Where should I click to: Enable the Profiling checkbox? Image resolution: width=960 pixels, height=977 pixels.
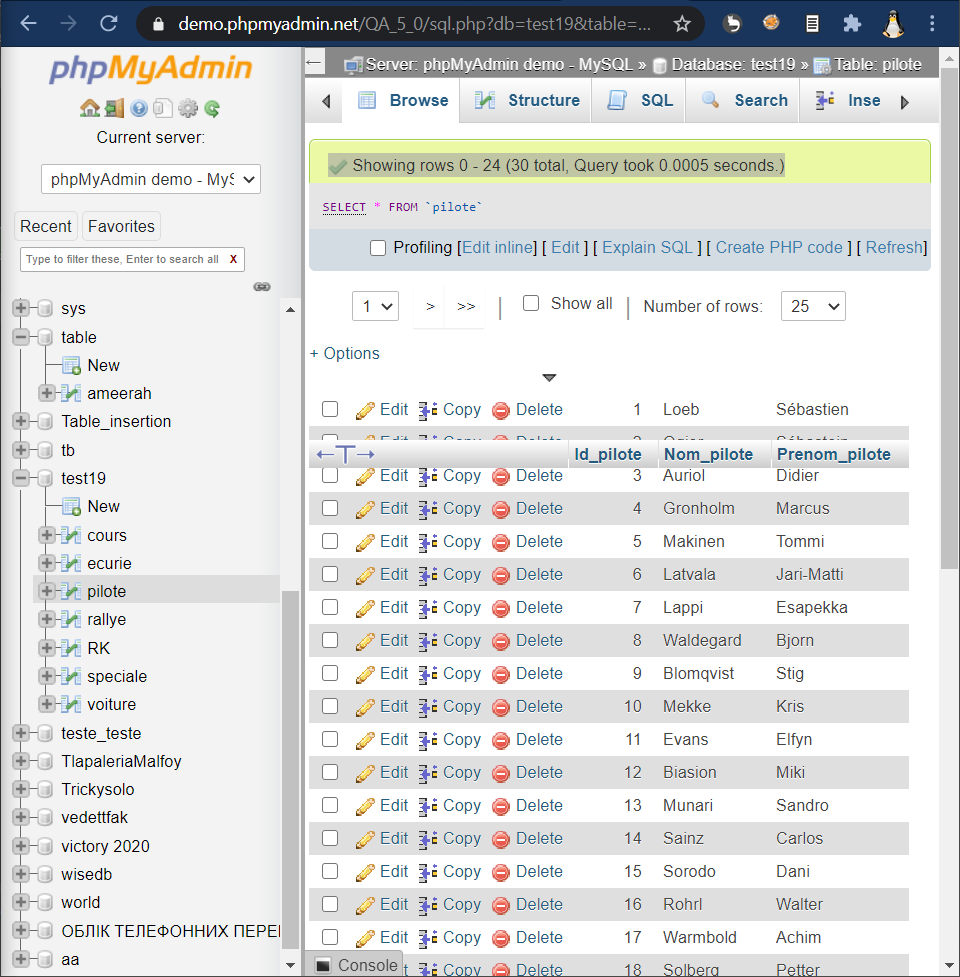[x=378, y=248]
